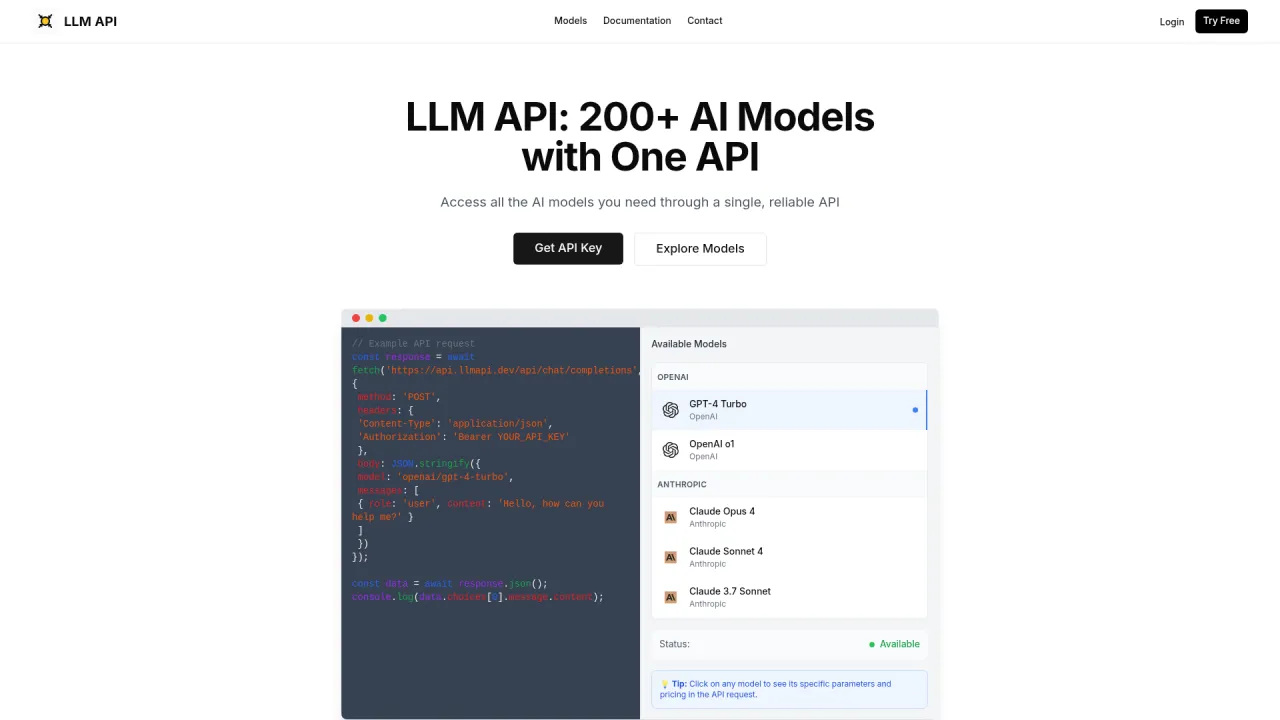The width and height of the screenshot is (1280, 720).
Task: Click the OpenAI icon beside GPT-4 Turbo
Action: coord(671,410)
